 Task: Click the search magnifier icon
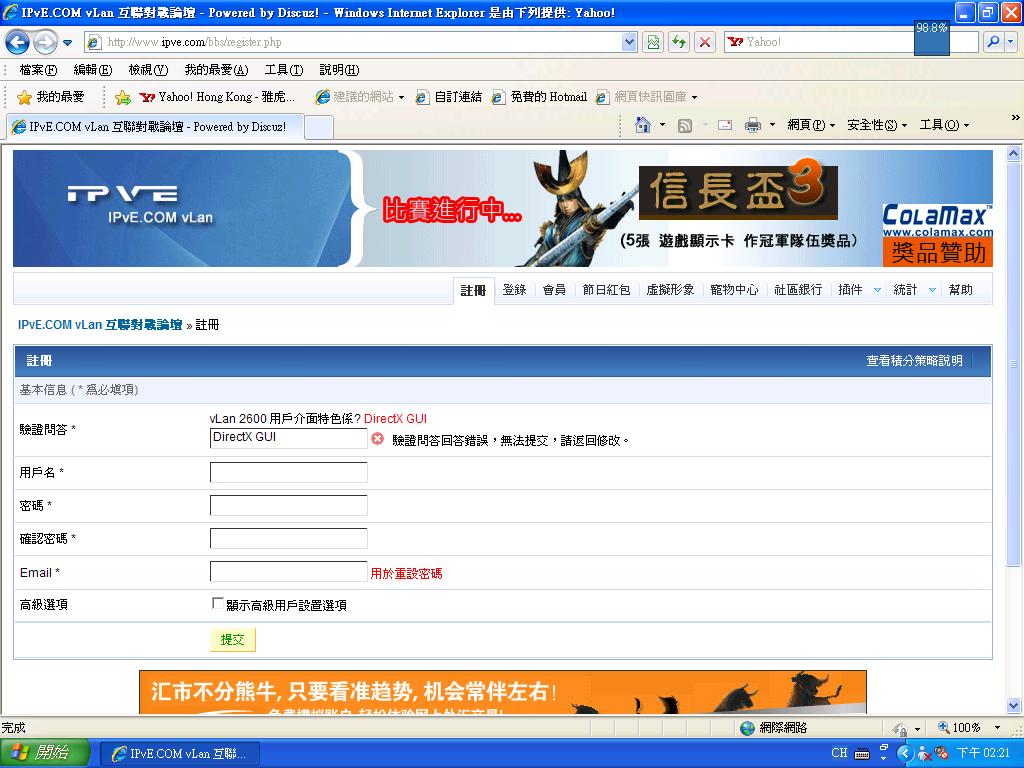point(993,42)
